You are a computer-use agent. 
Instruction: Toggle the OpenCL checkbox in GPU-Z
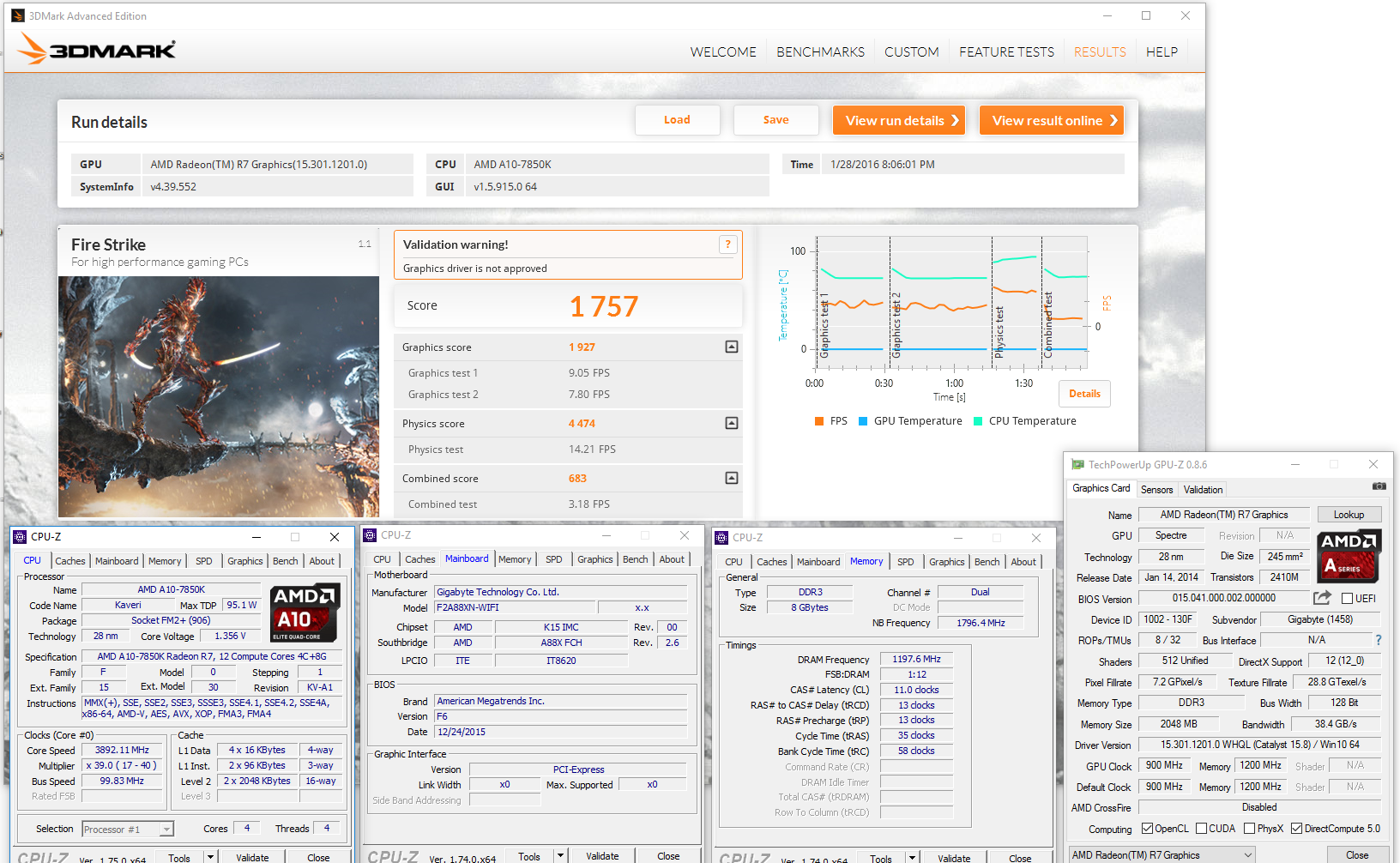pos(1147,829)
